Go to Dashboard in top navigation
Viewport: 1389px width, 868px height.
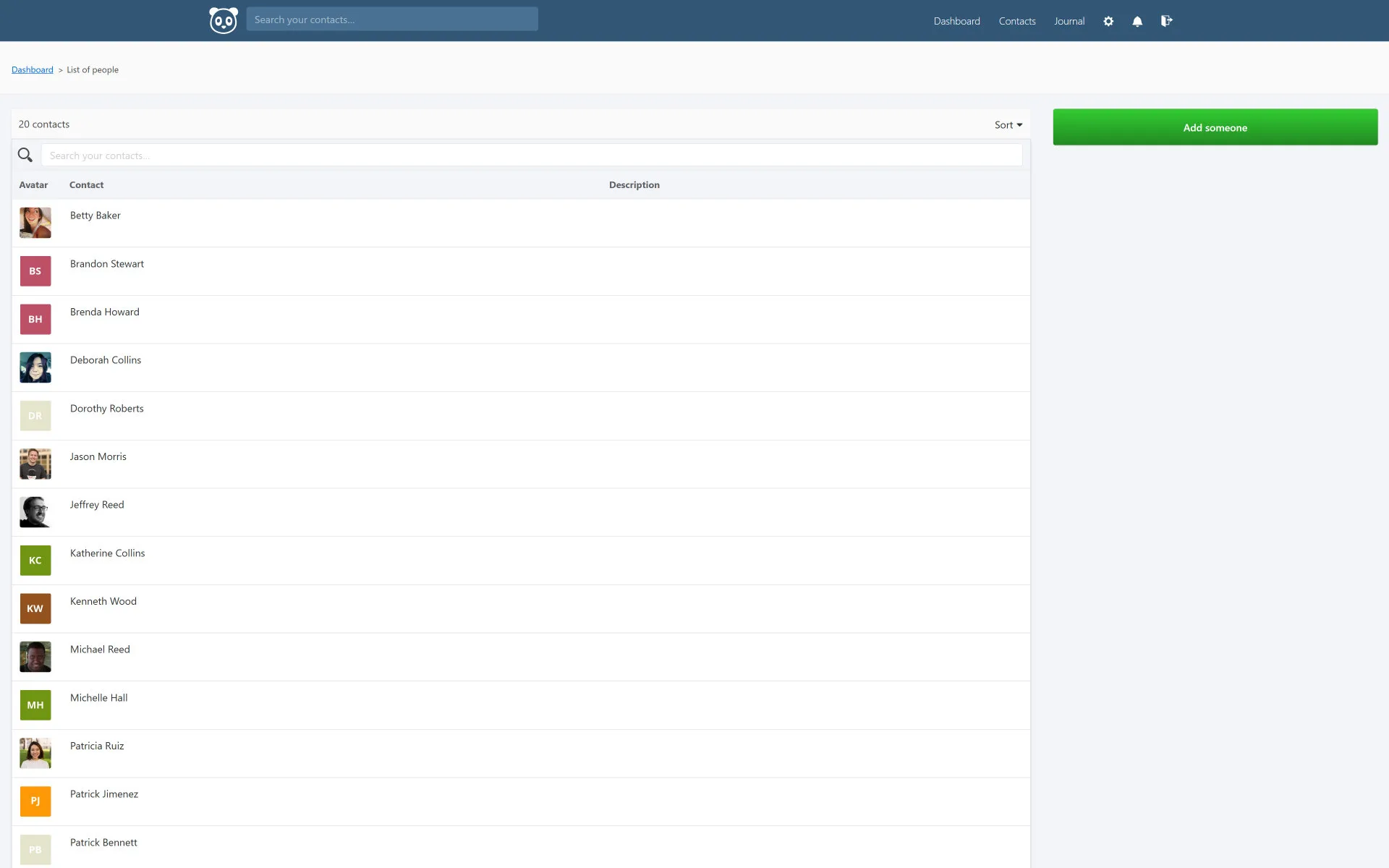point(956,21)
